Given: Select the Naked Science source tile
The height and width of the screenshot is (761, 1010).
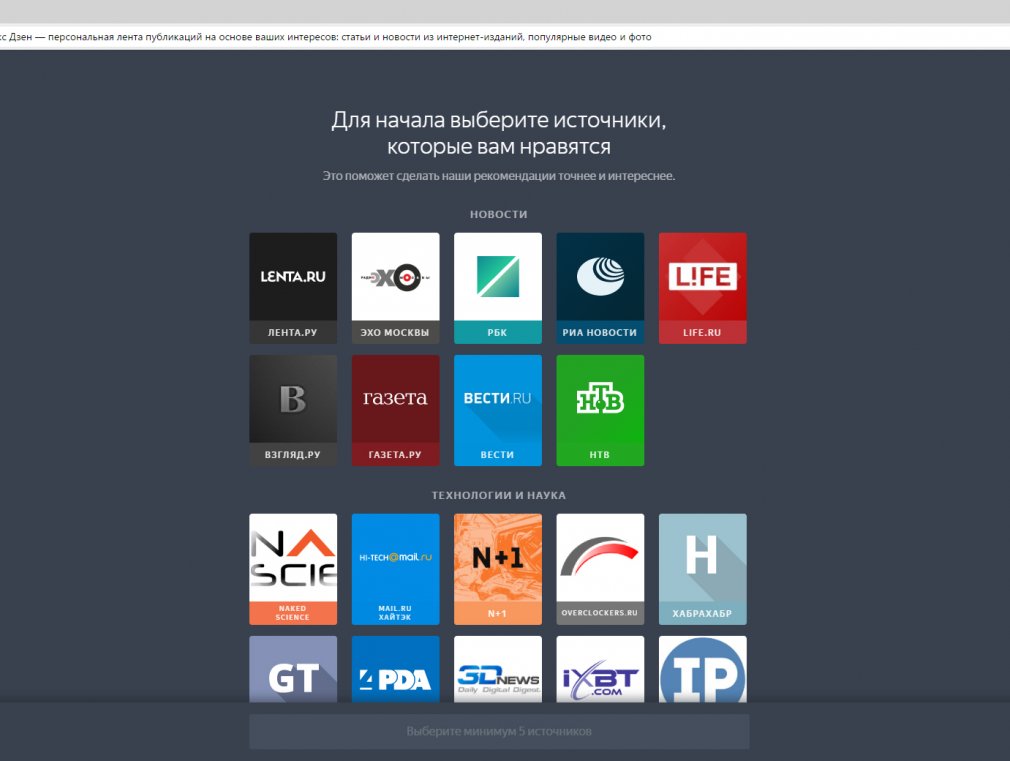Looking at the screenshot, I should 293,569.
